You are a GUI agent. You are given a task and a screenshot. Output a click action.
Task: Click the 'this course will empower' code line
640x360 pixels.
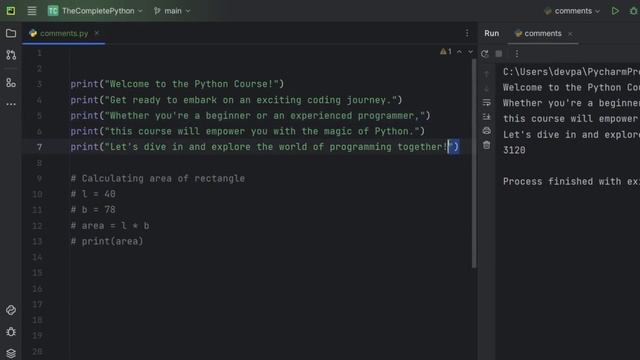247,131
